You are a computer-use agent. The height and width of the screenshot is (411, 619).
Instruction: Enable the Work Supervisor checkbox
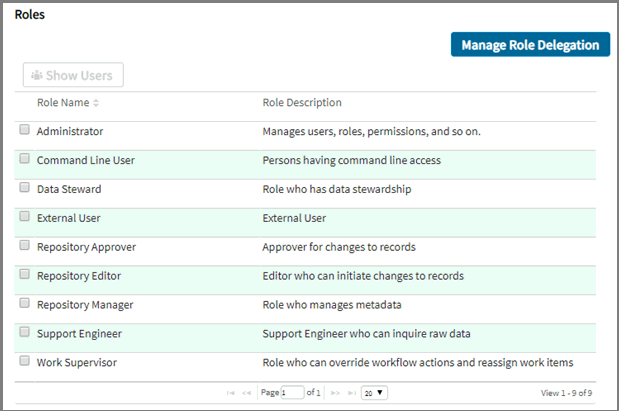[x=25, y=361]
